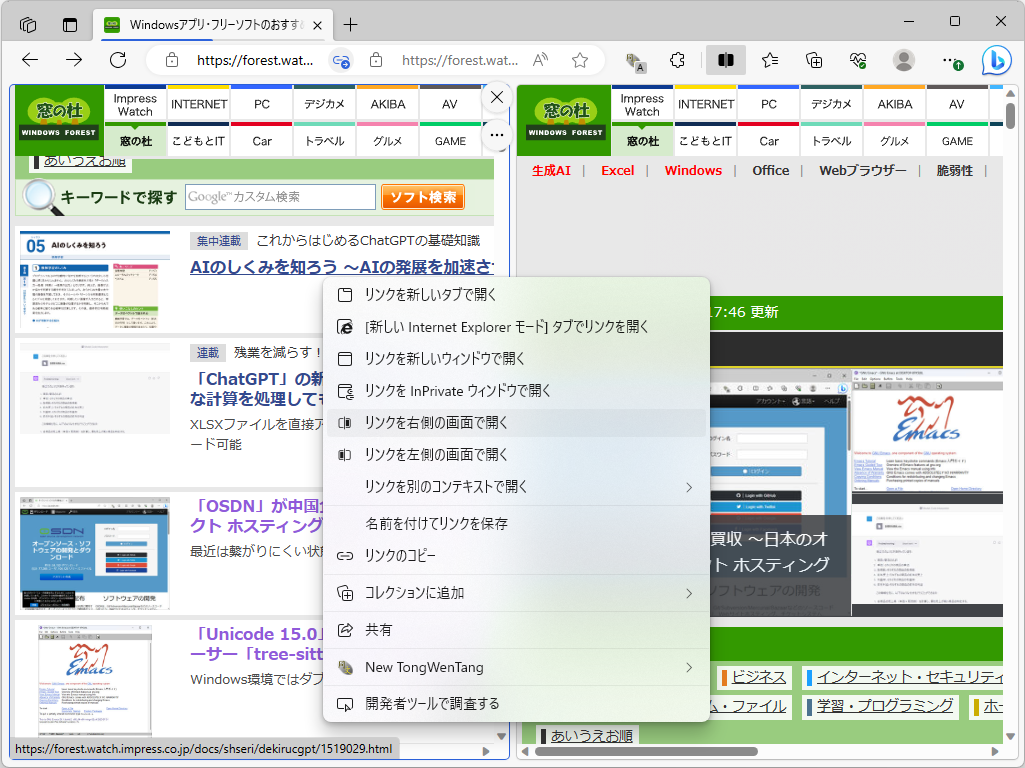Select 名前を付けてリンクを保存 menu item
This screenshot has width=1025, height=768.
(x=516, y=524)
